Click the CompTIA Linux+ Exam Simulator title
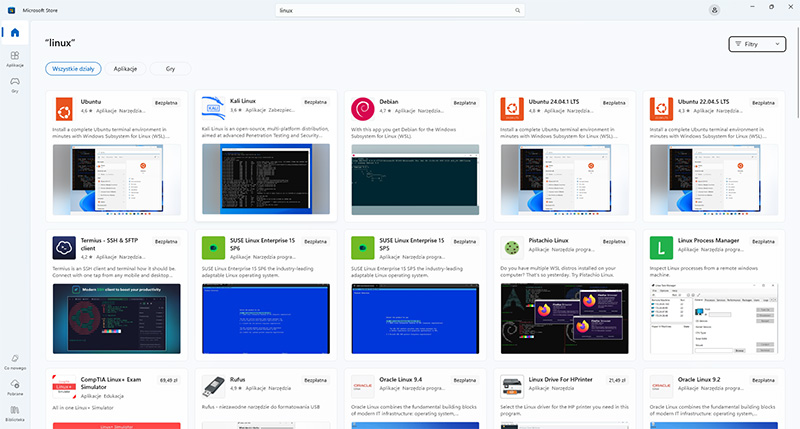800x429 pixels. click(x=111, y=383)
